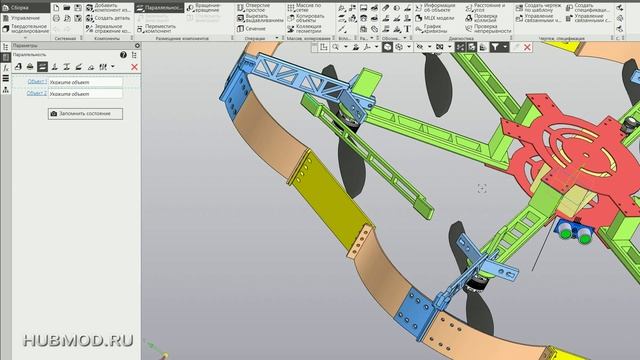The image size is (640, 360).
Task: Open the Сборка workspace selector
Action: (24, 7)
